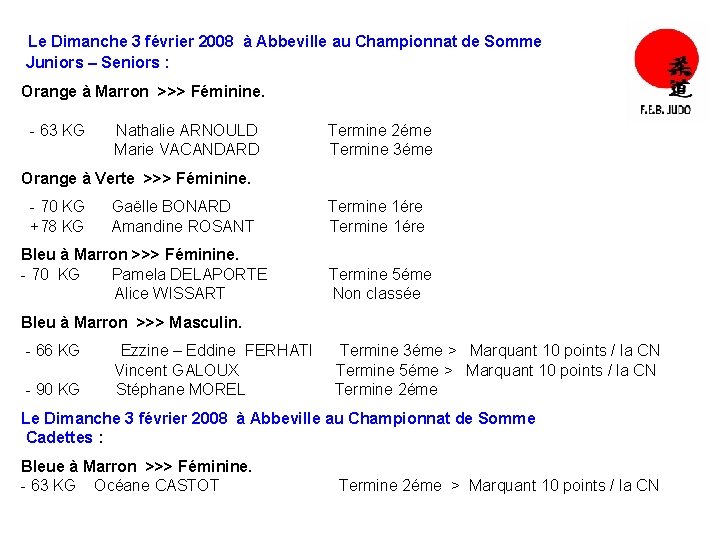Click the name Amandine ROSANT
Image resolution: width=720 pixels, height=540 pixels.
tap(183, 227)
